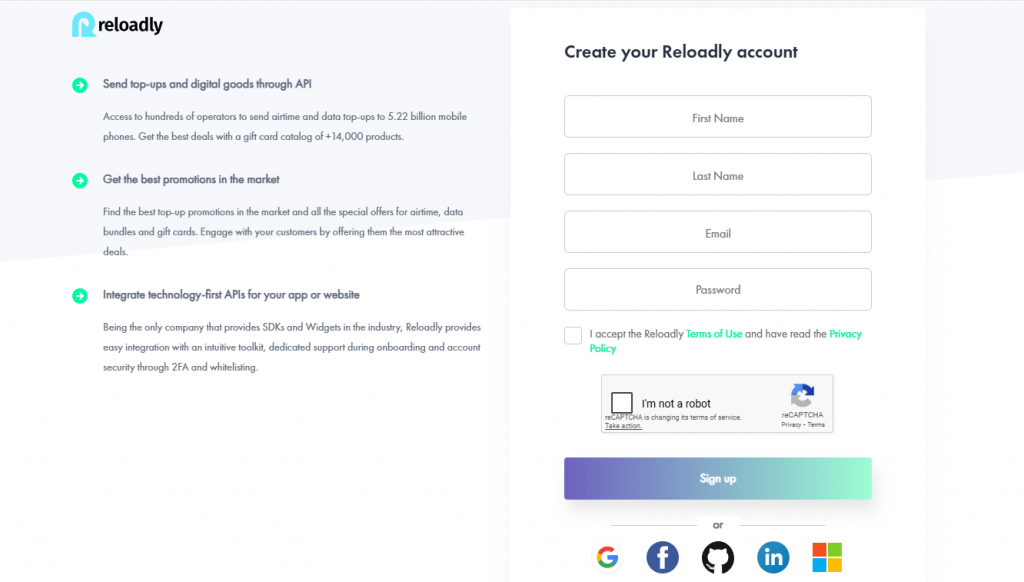The height and width of the screenshot is (582, 1024).
Task: Click the Reloadly logo
Action: [x=117, y=25]
